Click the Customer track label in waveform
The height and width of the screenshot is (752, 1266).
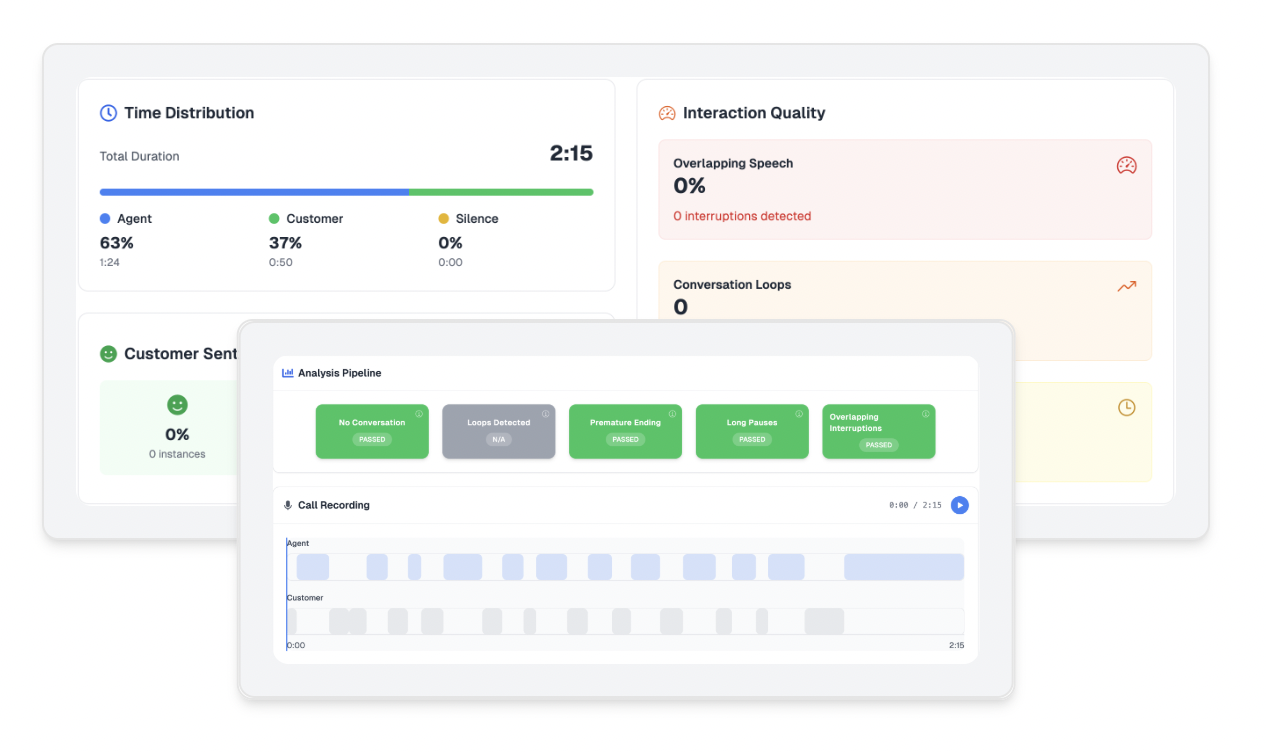pyautogui.click(x=305, y=598)
